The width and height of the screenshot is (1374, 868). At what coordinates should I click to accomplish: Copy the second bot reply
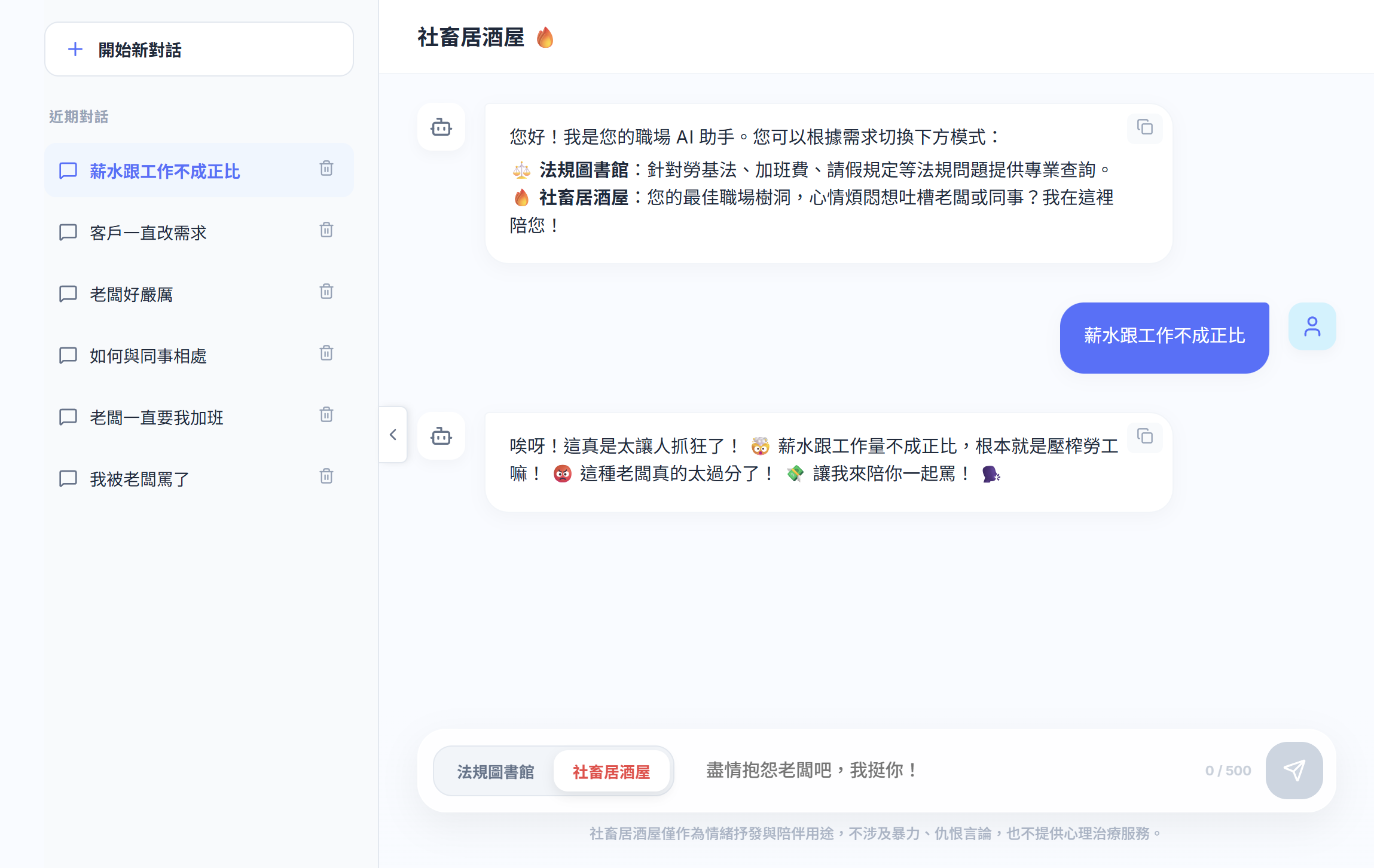point(1144,437)
